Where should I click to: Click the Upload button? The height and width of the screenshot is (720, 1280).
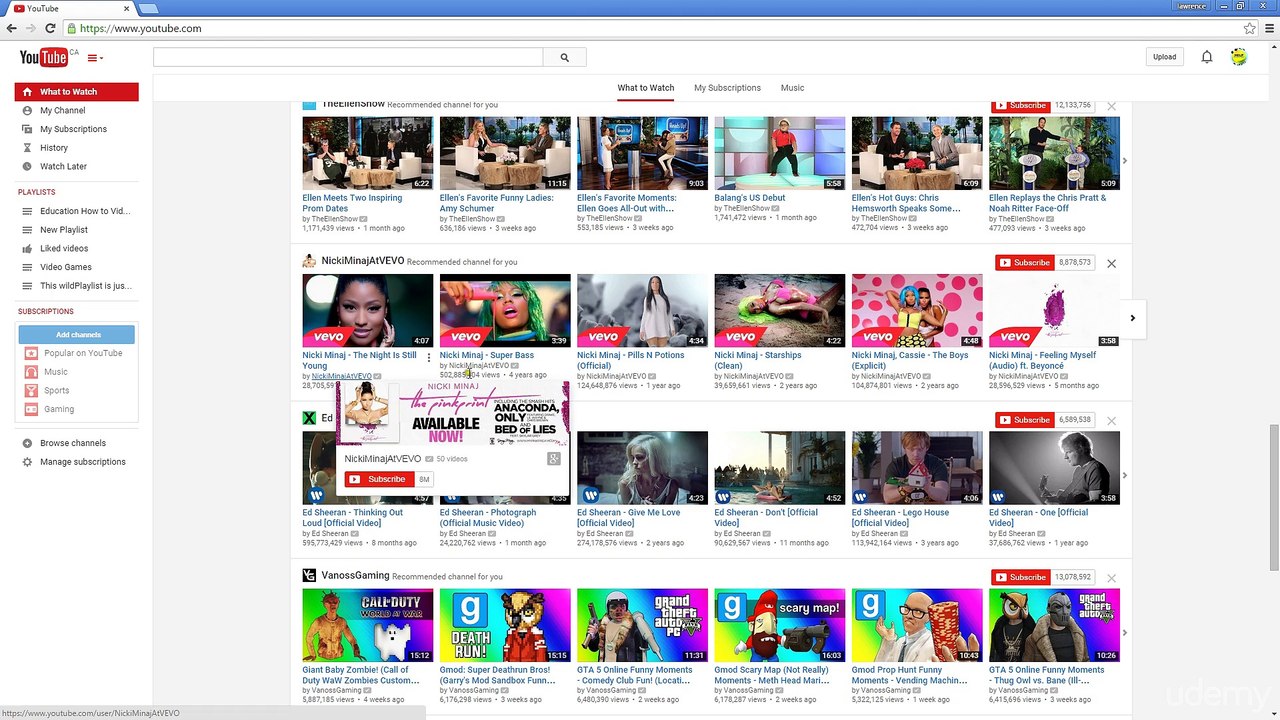pyautogui.click(x=1164, y=57)
